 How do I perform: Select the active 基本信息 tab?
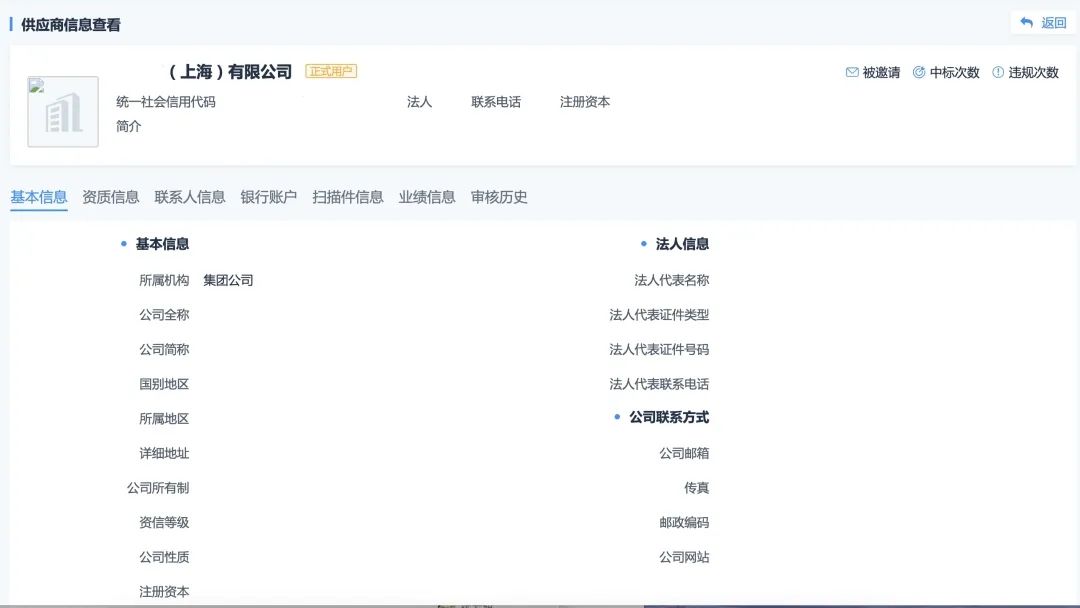(38, 196)
